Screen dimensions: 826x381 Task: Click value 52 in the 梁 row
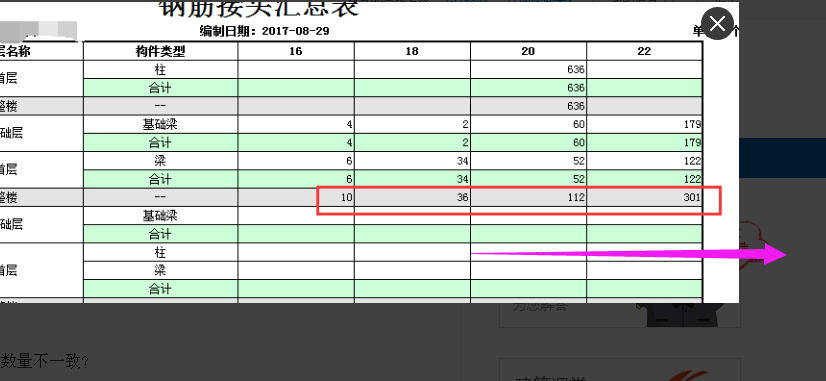click(x=579, y=161)
